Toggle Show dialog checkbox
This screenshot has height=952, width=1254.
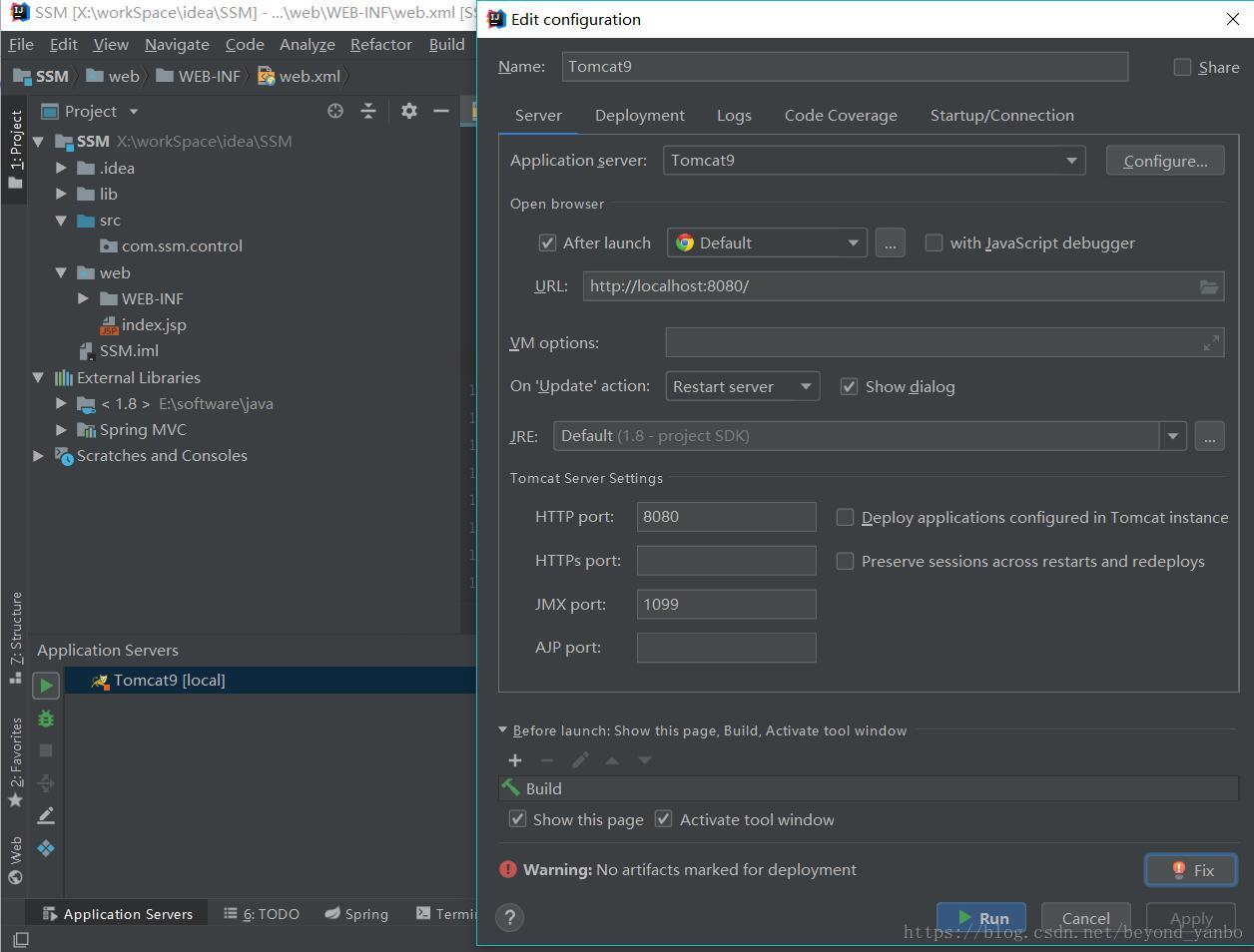pyautogui.click(x=849, y=386)
